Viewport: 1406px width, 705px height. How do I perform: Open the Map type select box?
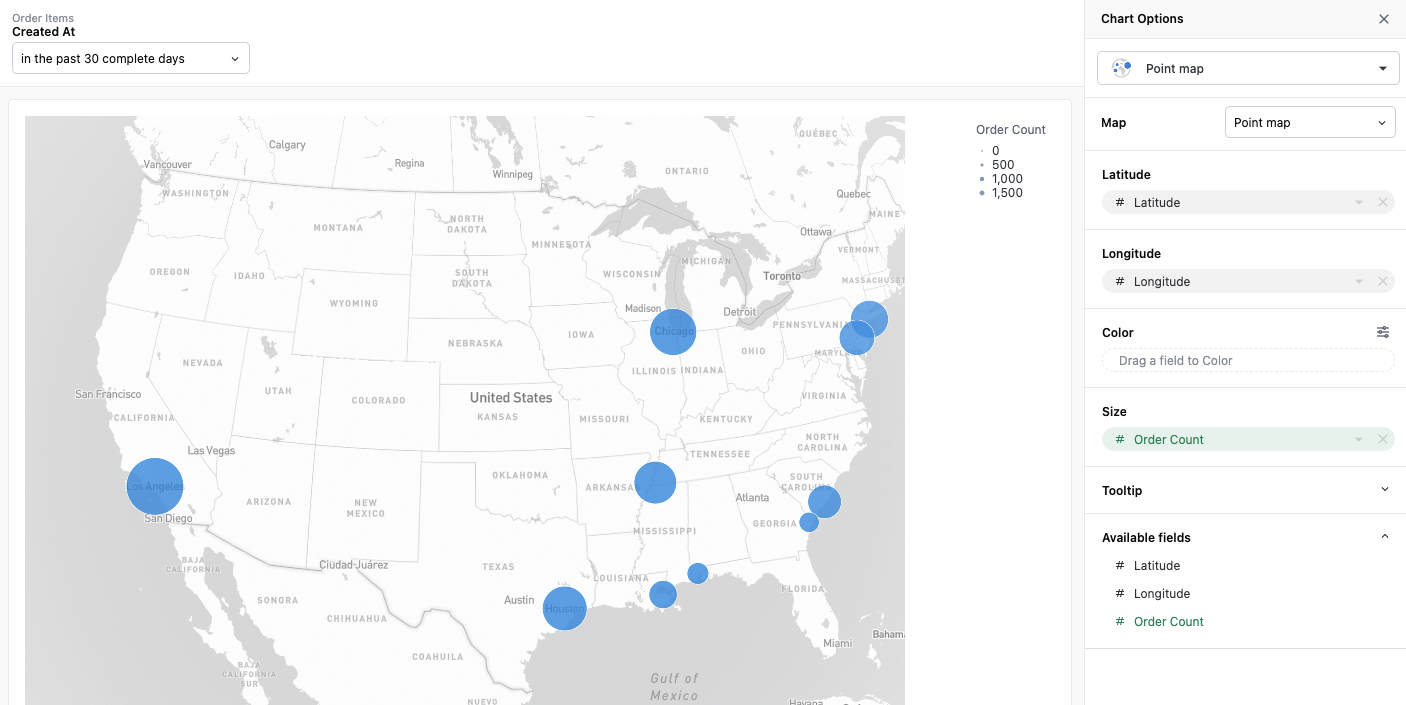point(1309,123)
